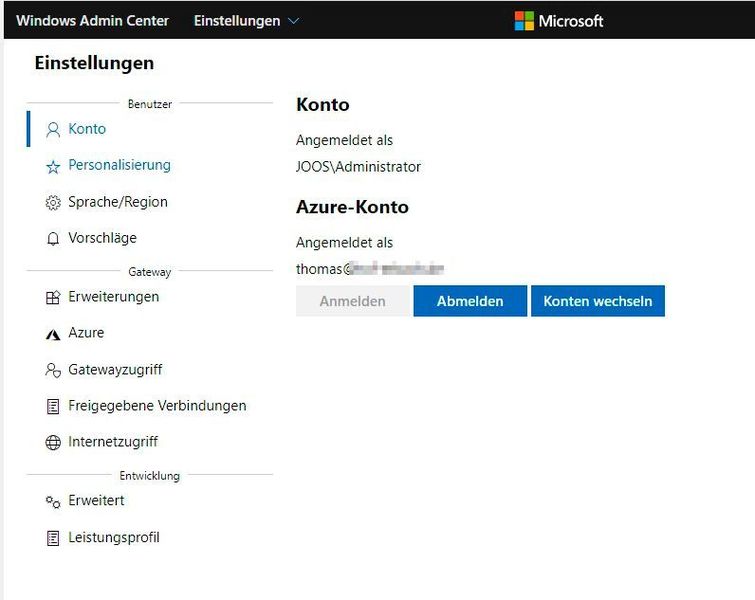Click the Gateway section label
The image size is (755, 600).
tap(150, 272)
